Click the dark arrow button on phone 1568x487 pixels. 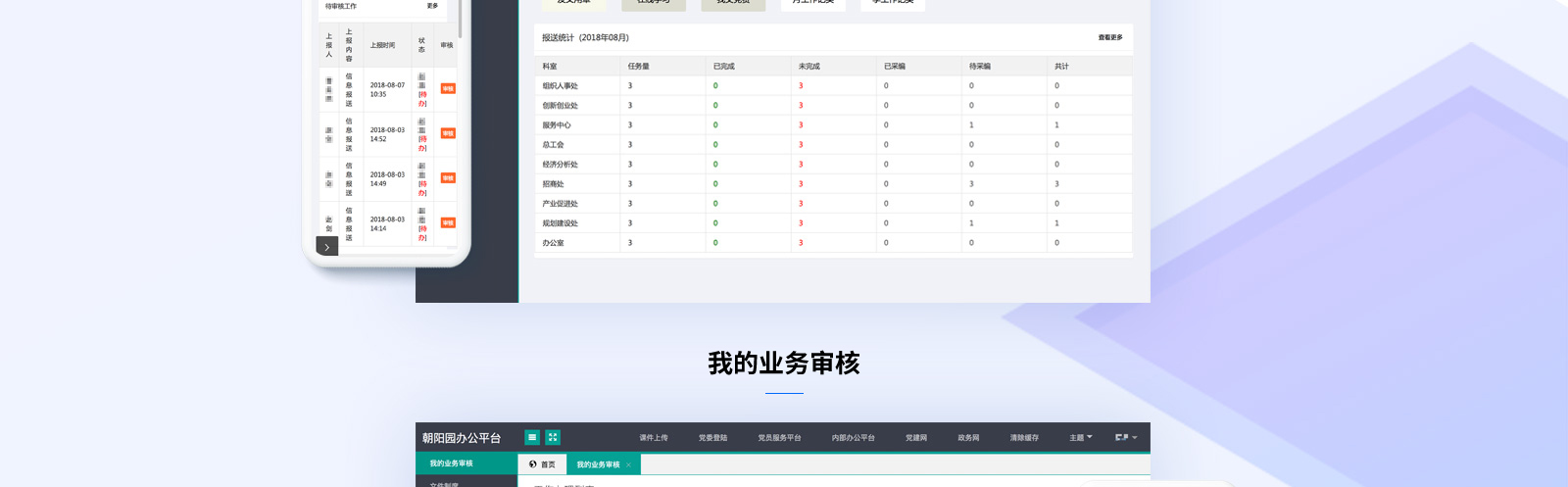(x=326, y=247)
